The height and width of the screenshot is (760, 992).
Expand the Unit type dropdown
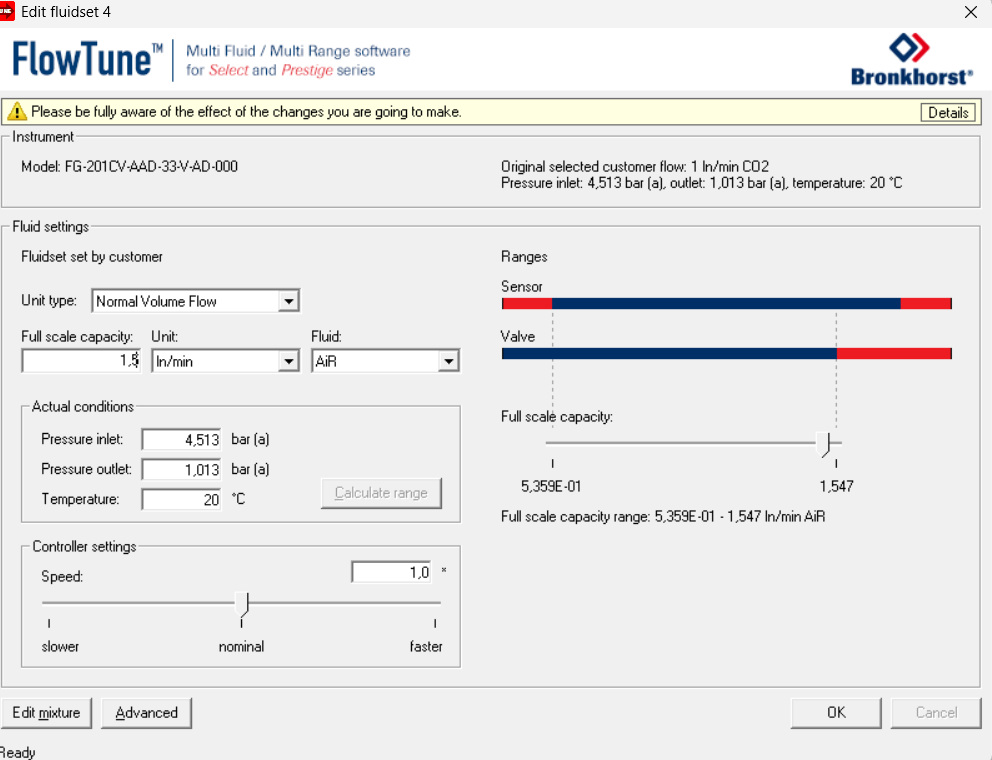pyautogui.click(x=288, y=301)
